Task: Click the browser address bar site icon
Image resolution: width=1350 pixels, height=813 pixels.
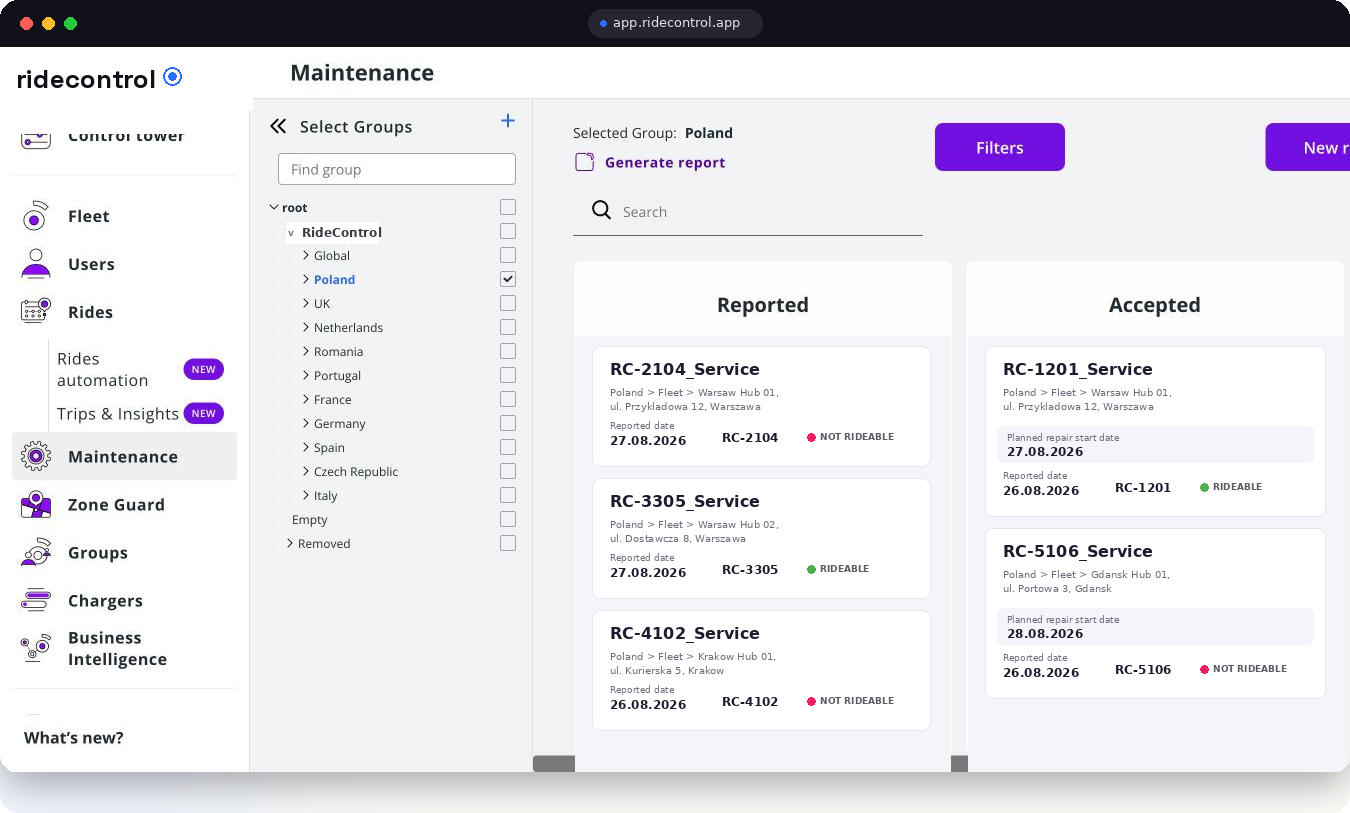Action: point(603,23)
